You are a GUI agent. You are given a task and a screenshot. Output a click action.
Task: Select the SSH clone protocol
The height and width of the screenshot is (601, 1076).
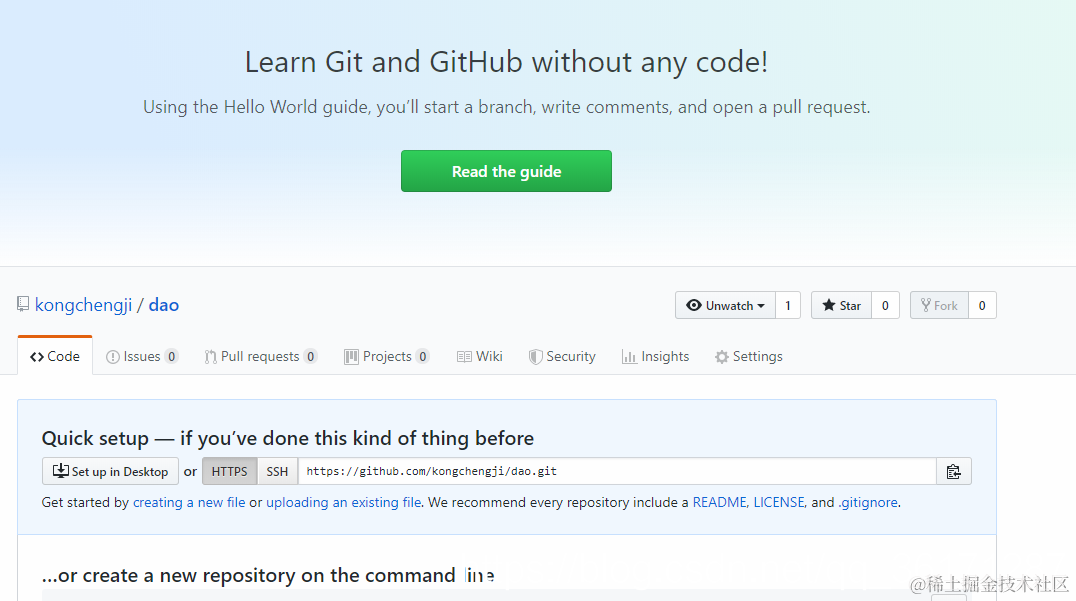click(x=277, y=471)
